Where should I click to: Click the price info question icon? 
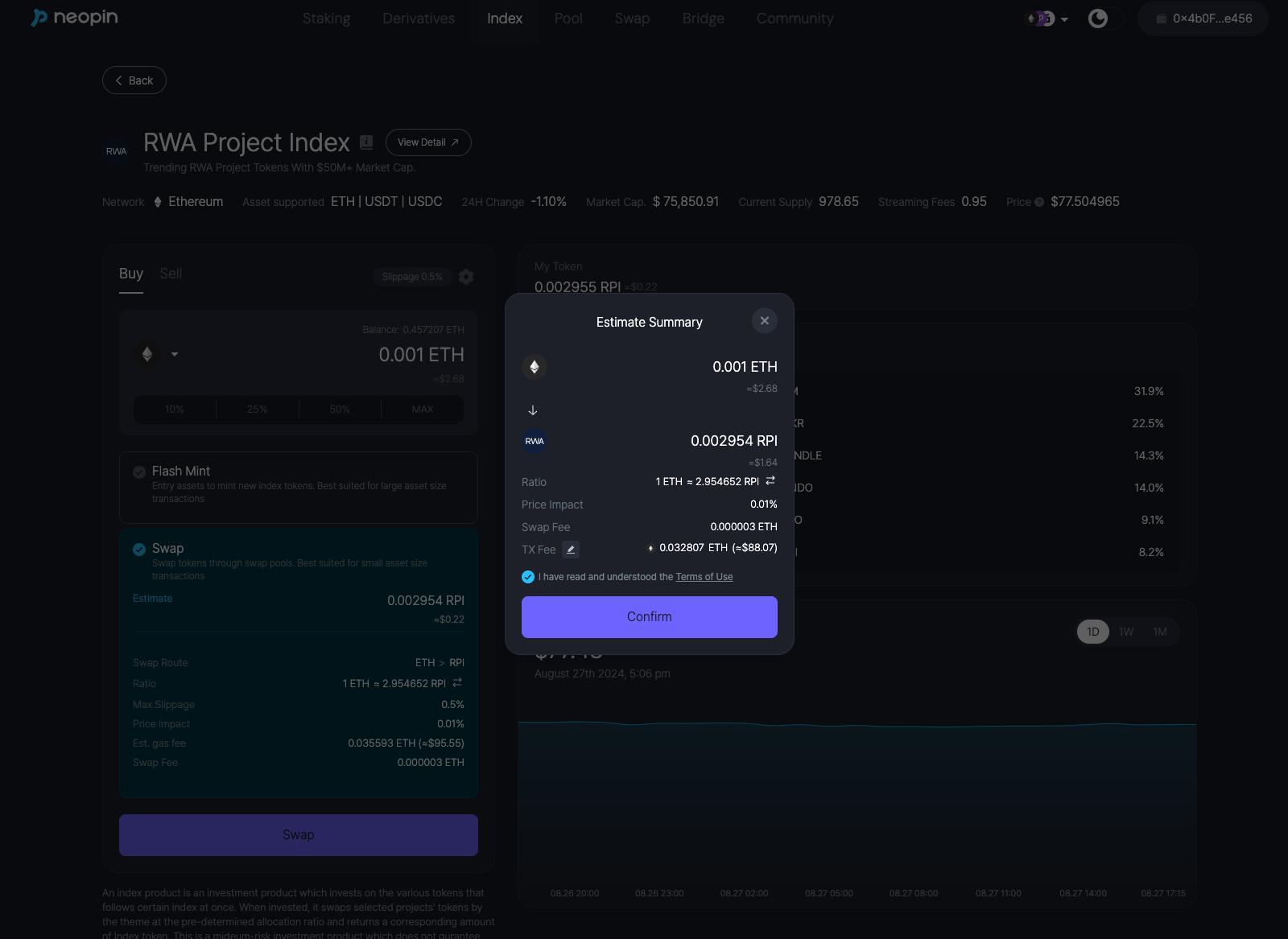pyautogui.click(x=1039, y=202)
